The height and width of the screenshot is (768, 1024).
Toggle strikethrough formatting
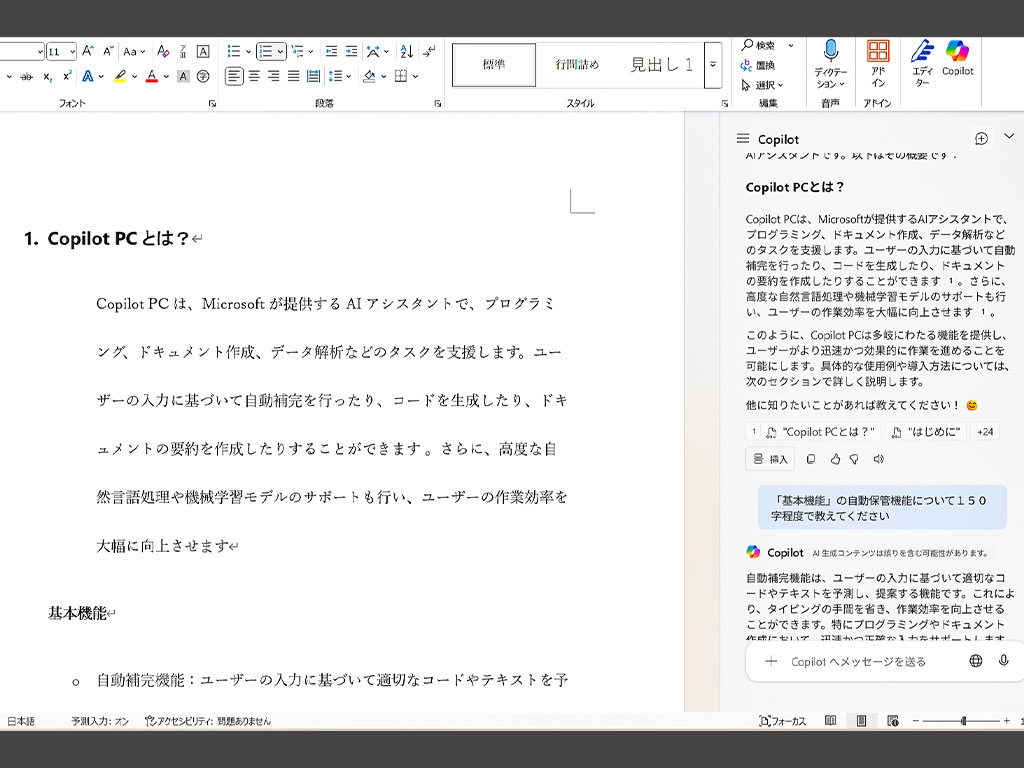tap(26, 76)
